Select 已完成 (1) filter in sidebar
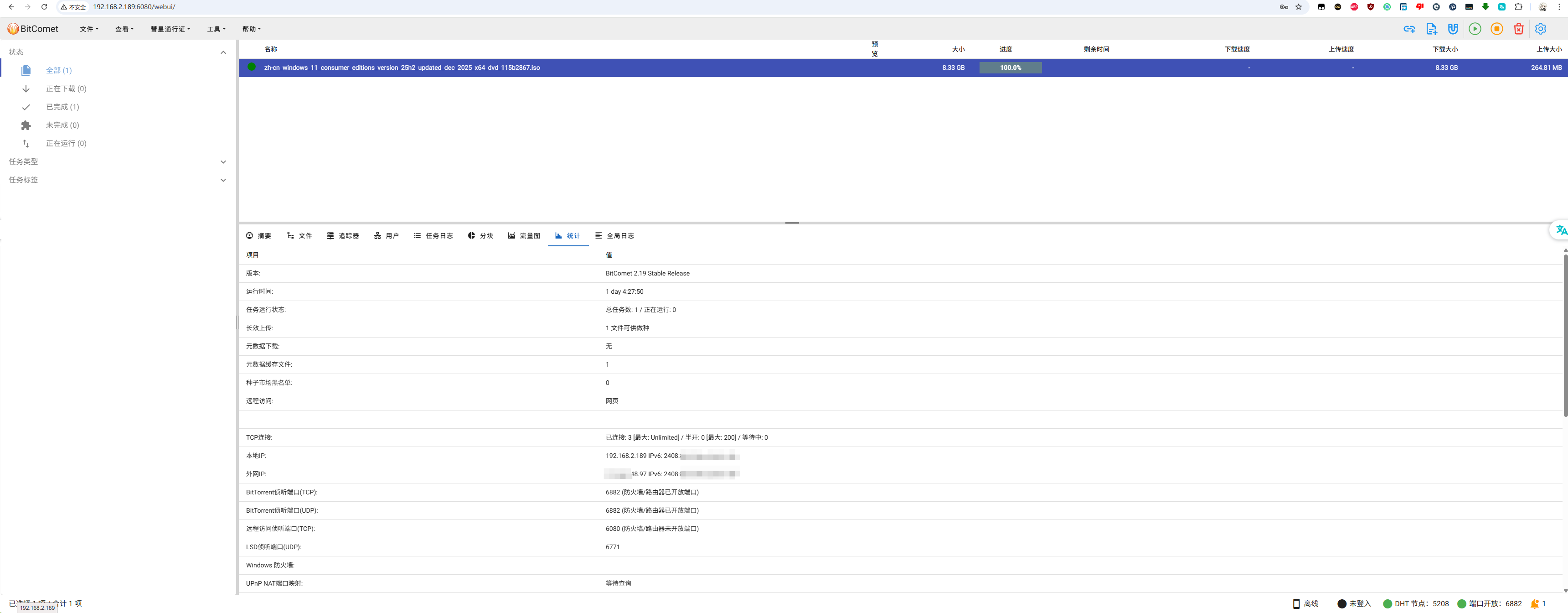The height and width of the screenshot is (613, 1568). click(62, 107)
